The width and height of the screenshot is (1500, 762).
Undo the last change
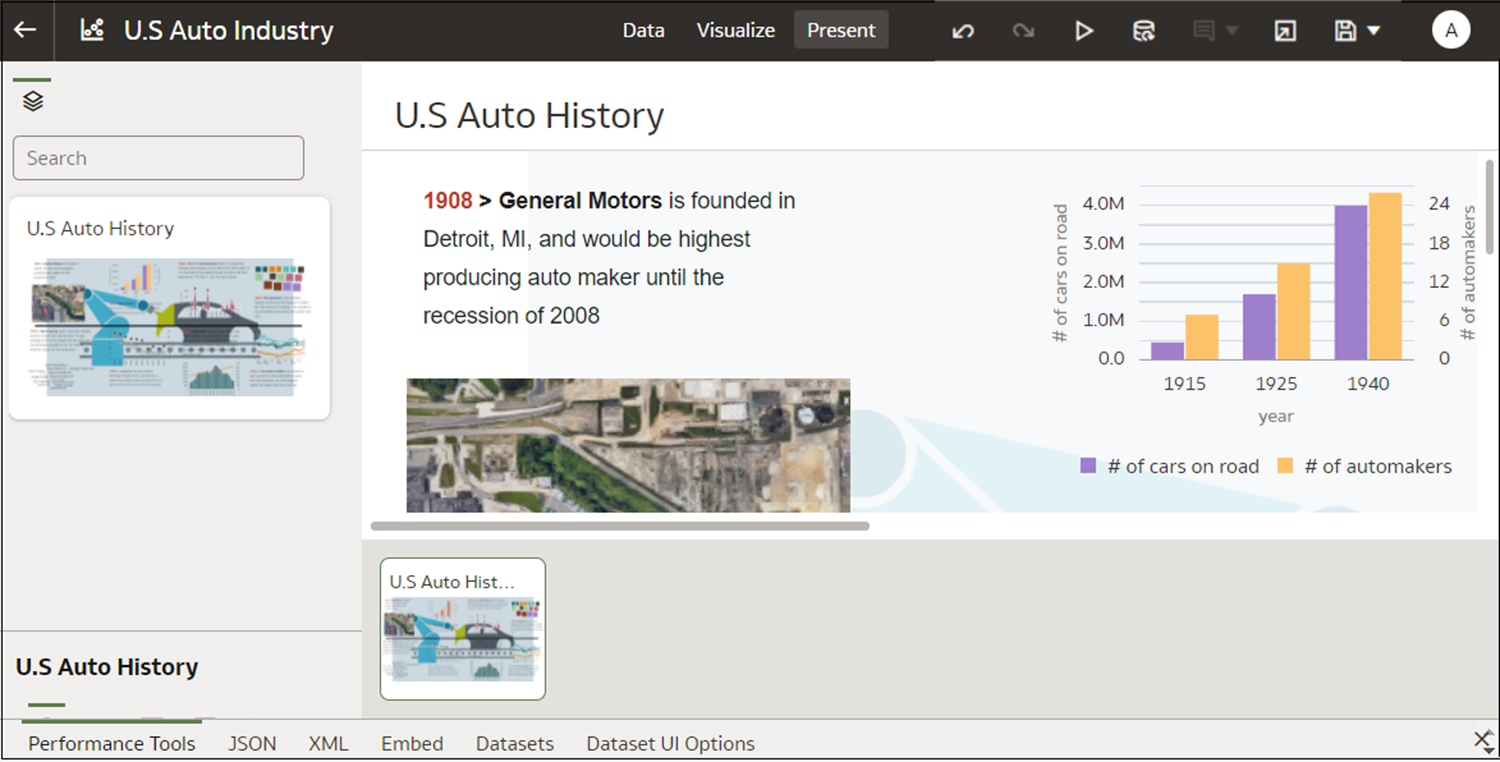point(963,31)
